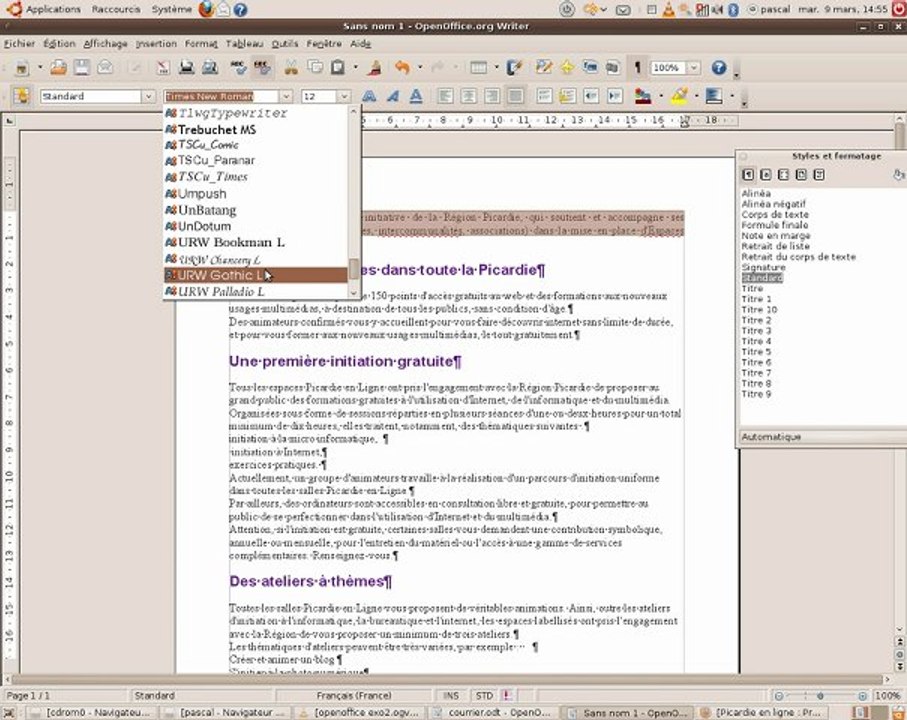Viewport: 907px width, 720px height.
Task: Center the paragraph
Action: 469,96
